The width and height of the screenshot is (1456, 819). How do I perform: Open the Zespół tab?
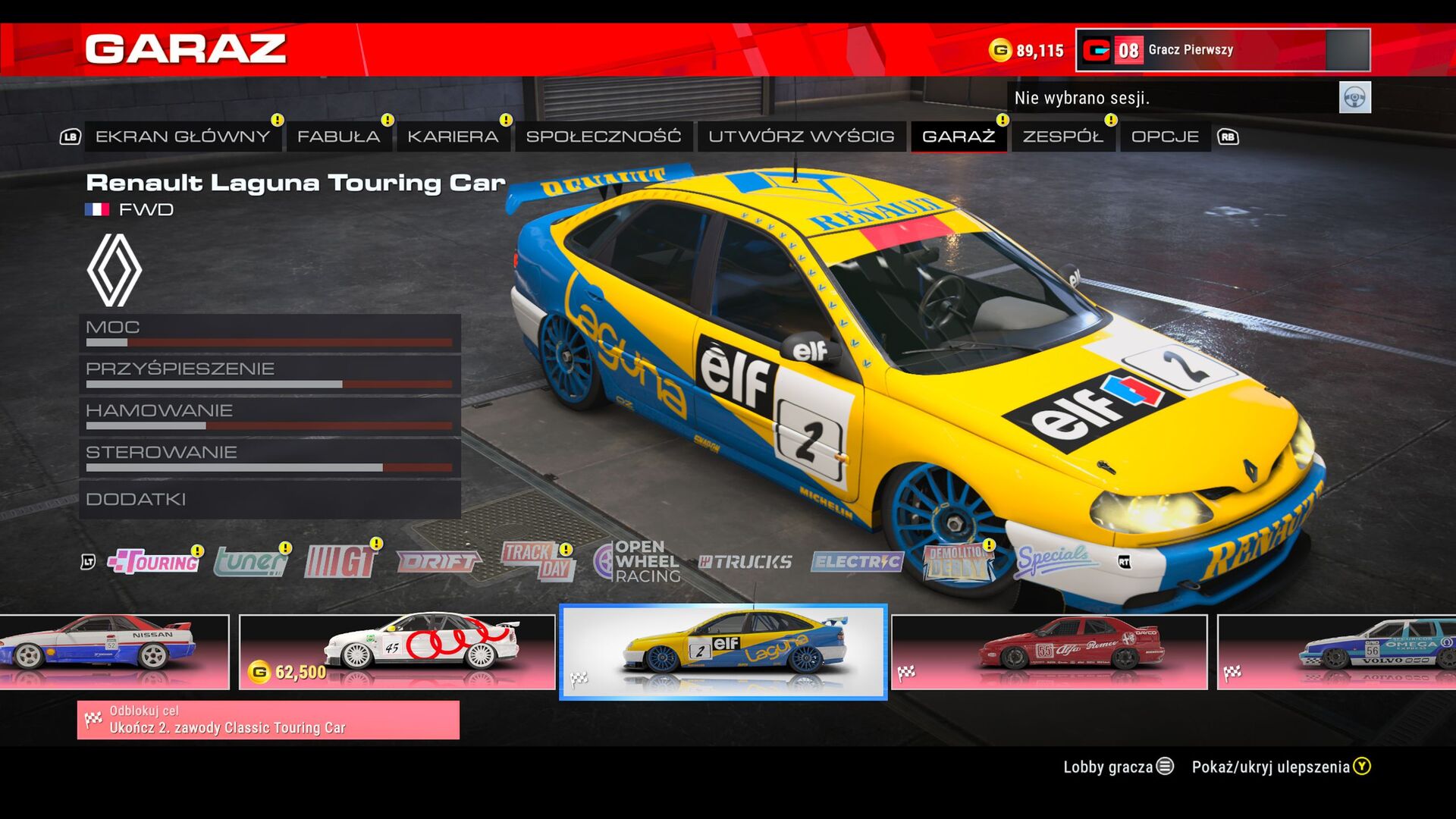1062,137
